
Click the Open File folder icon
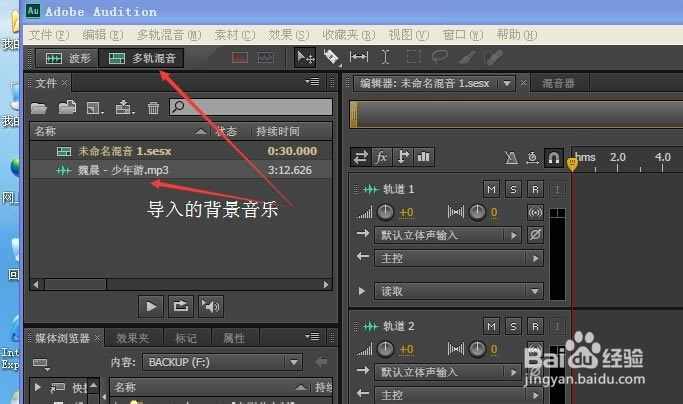(39, 108)
